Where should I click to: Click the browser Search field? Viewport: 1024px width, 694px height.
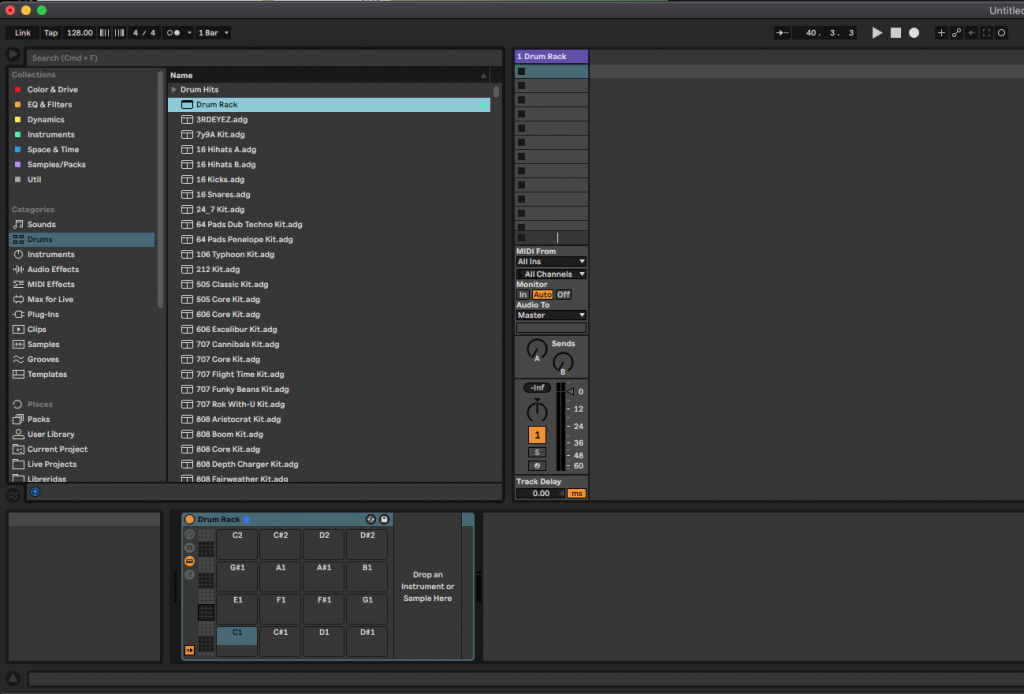tap(264, 57)
